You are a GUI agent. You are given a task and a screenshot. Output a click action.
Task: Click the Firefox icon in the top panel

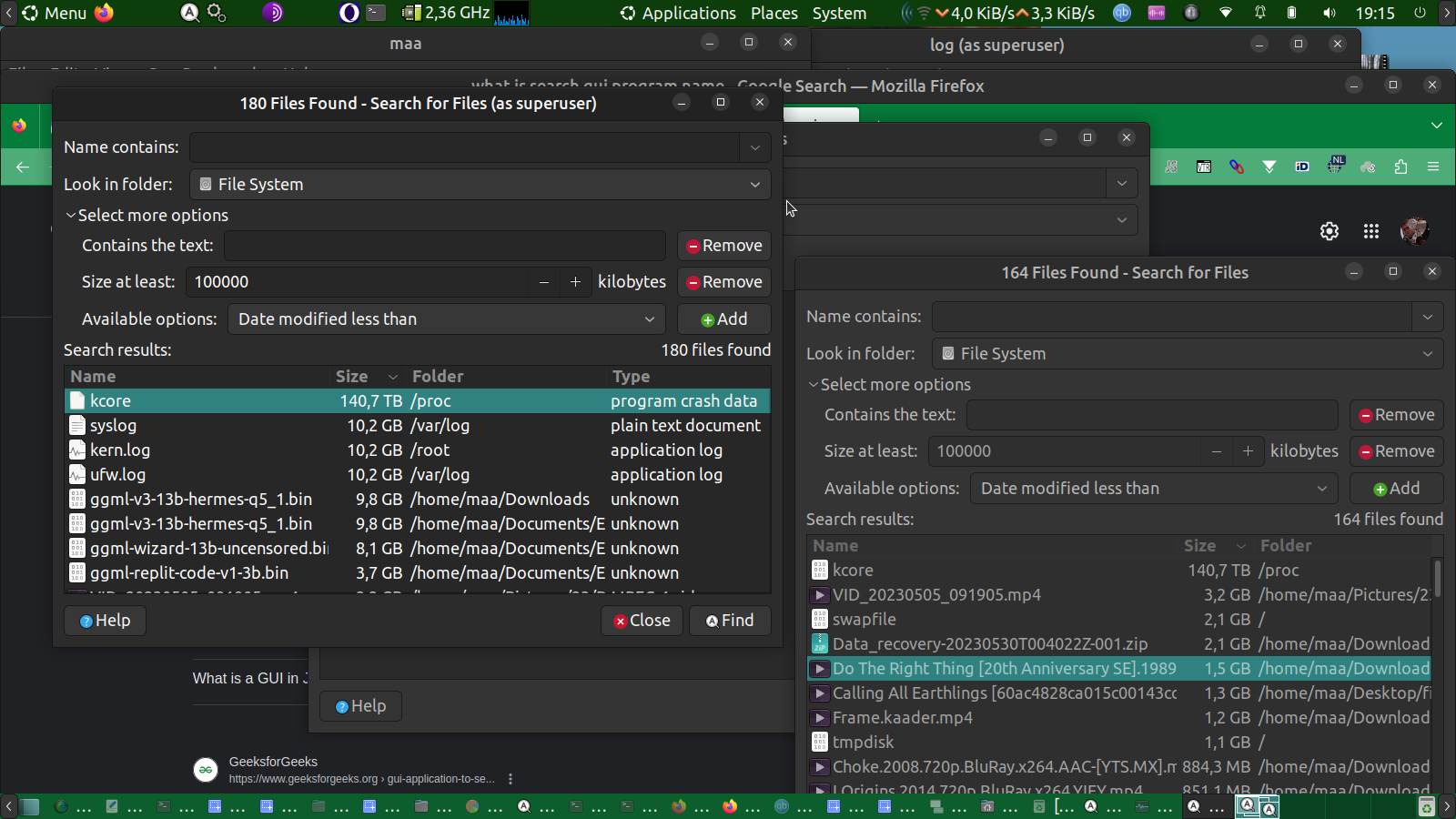click(x=105, y=13)
